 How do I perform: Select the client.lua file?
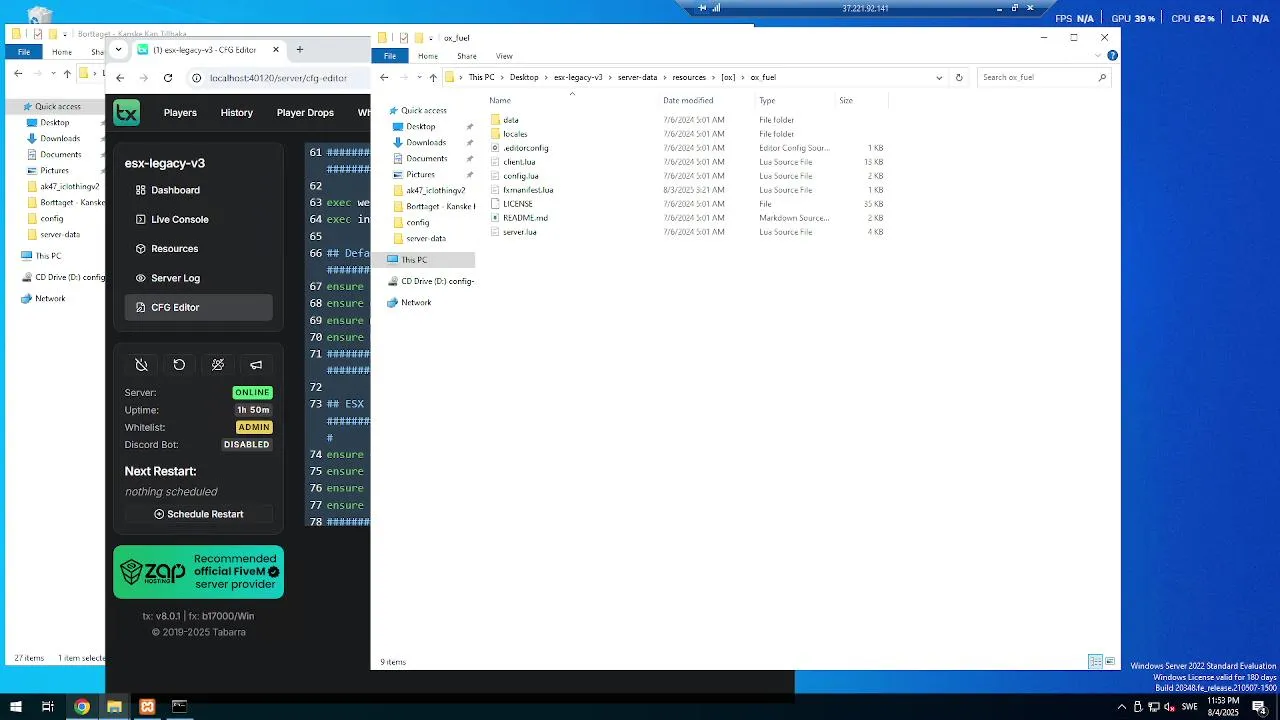pos(519,162)
